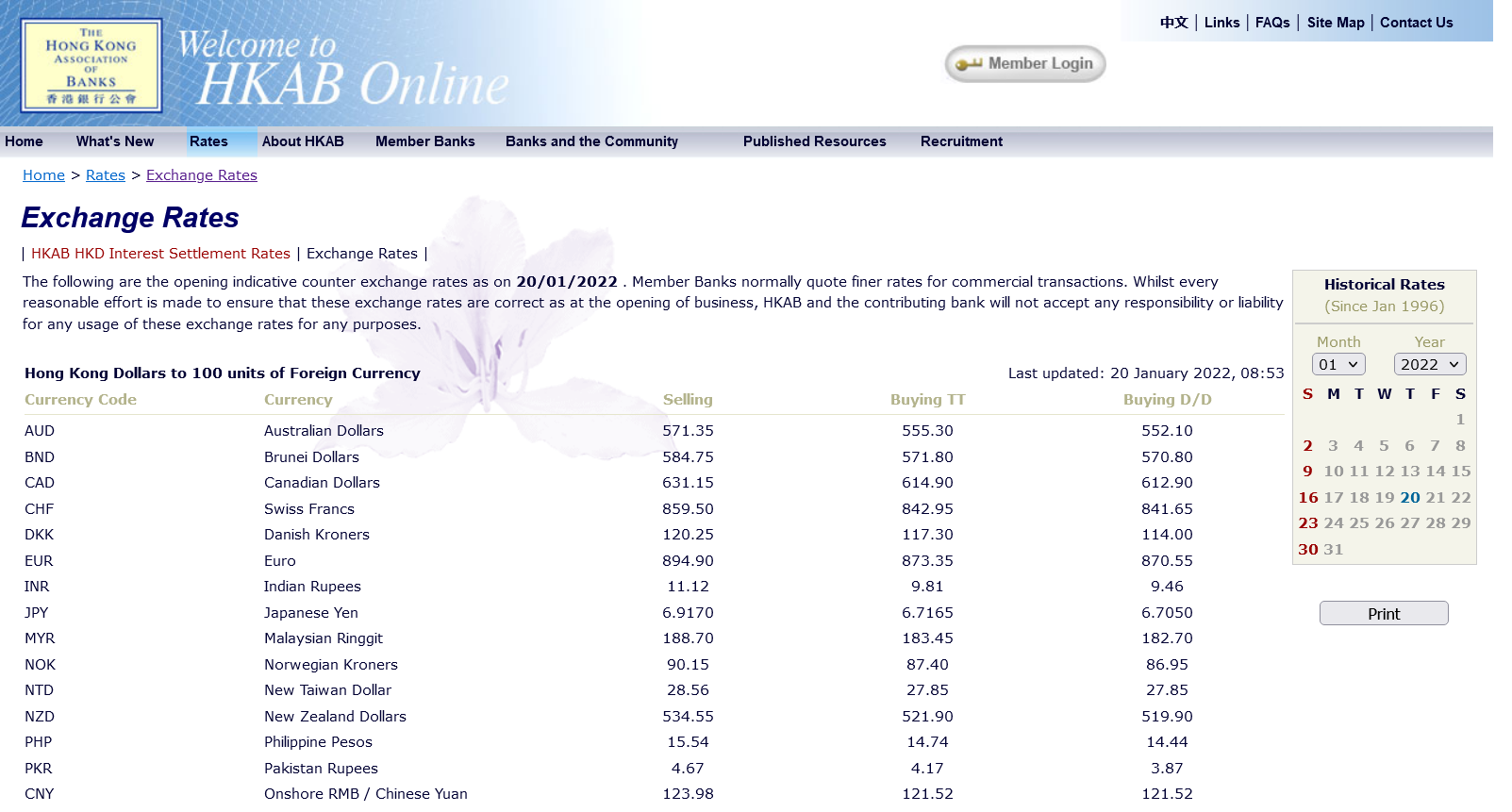Screen dimensions: 1512x812
Task: Open the About HKAB menu
Action: tap(303, 141)
